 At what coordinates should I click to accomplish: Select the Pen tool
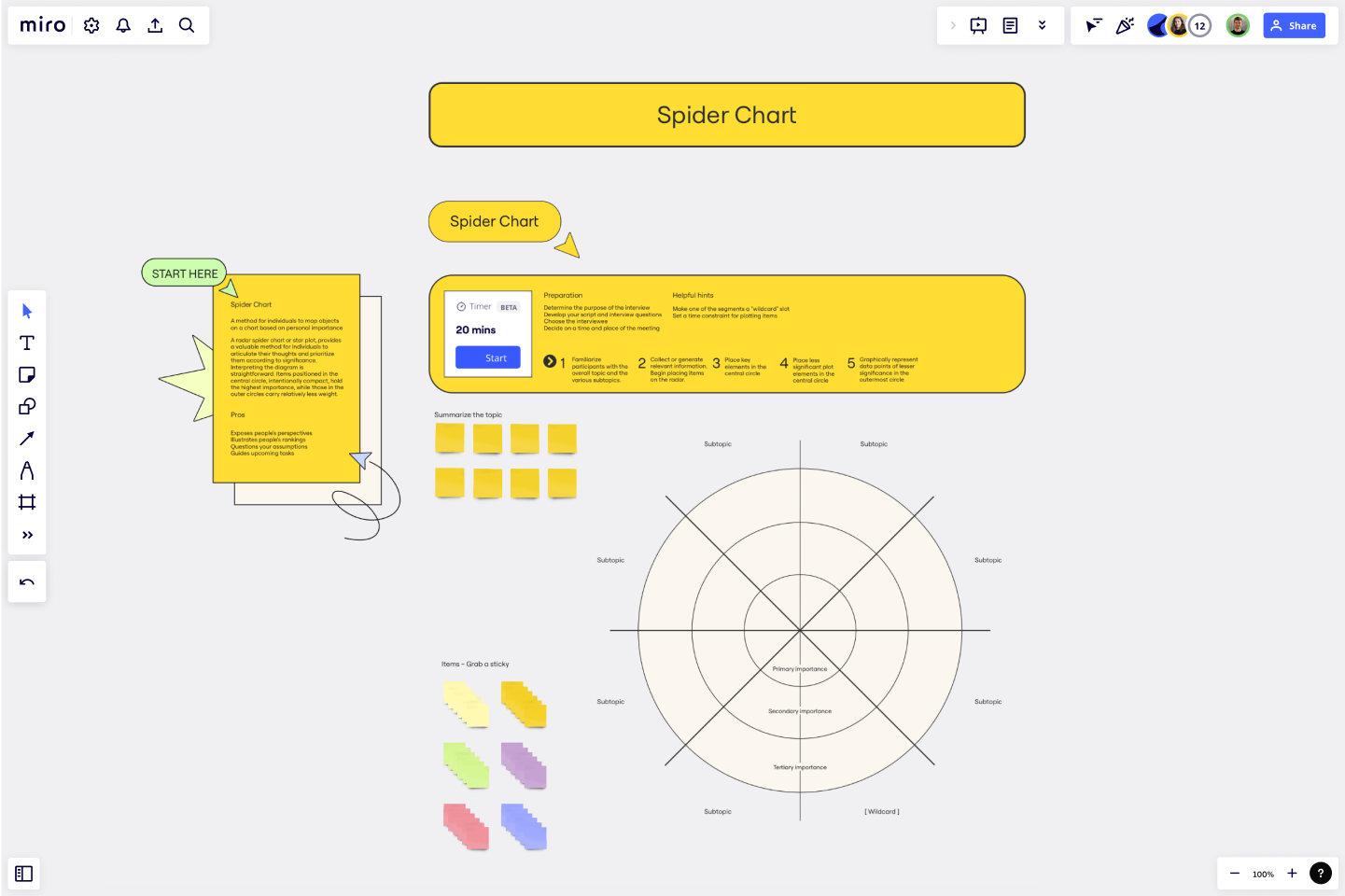point(27,469)
